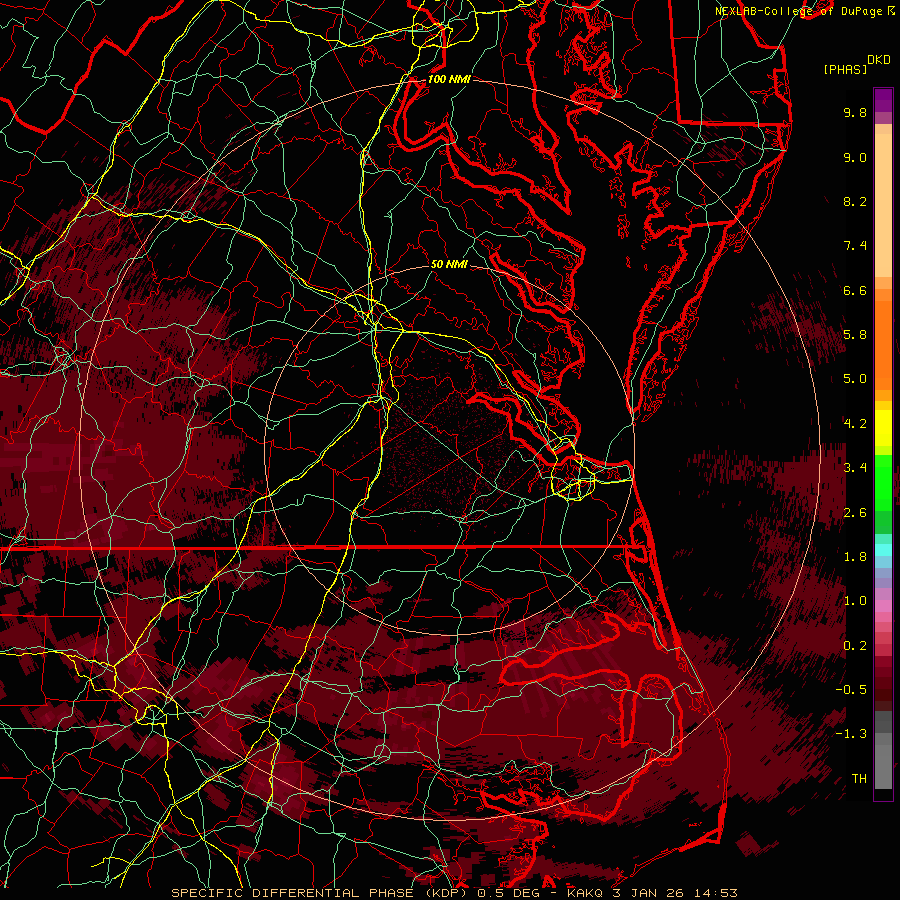Screen dimensions: 900x900
Task: Click the 'TH' threshold label on the scale
Action: 859,779
